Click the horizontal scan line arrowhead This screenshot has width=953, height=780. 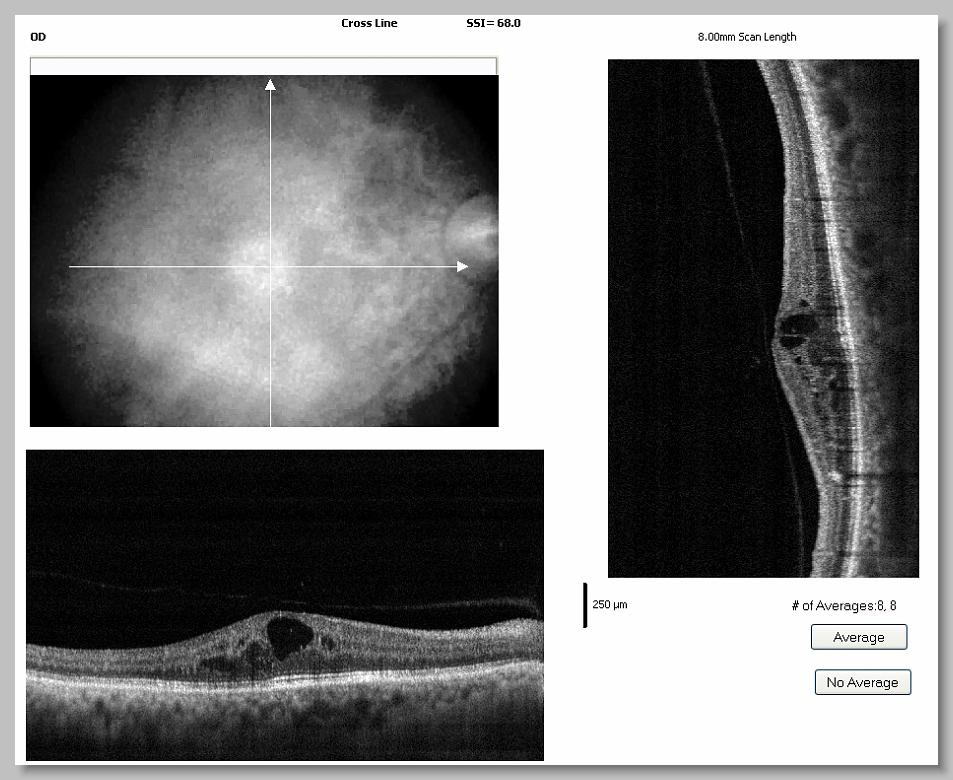[463, 266]
